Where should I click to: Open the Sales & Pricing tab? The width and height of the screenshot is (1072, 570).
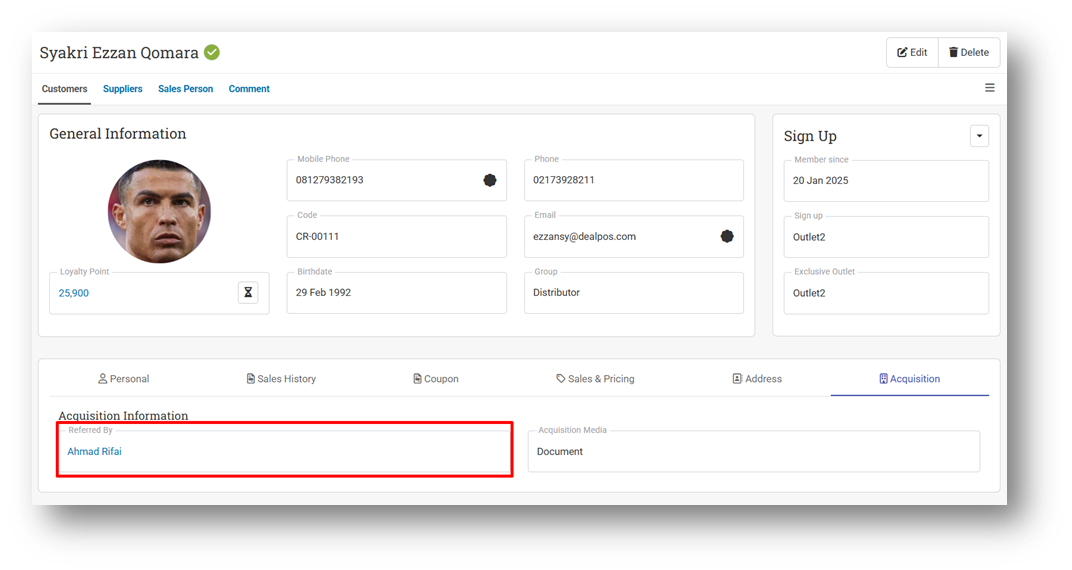595,379
